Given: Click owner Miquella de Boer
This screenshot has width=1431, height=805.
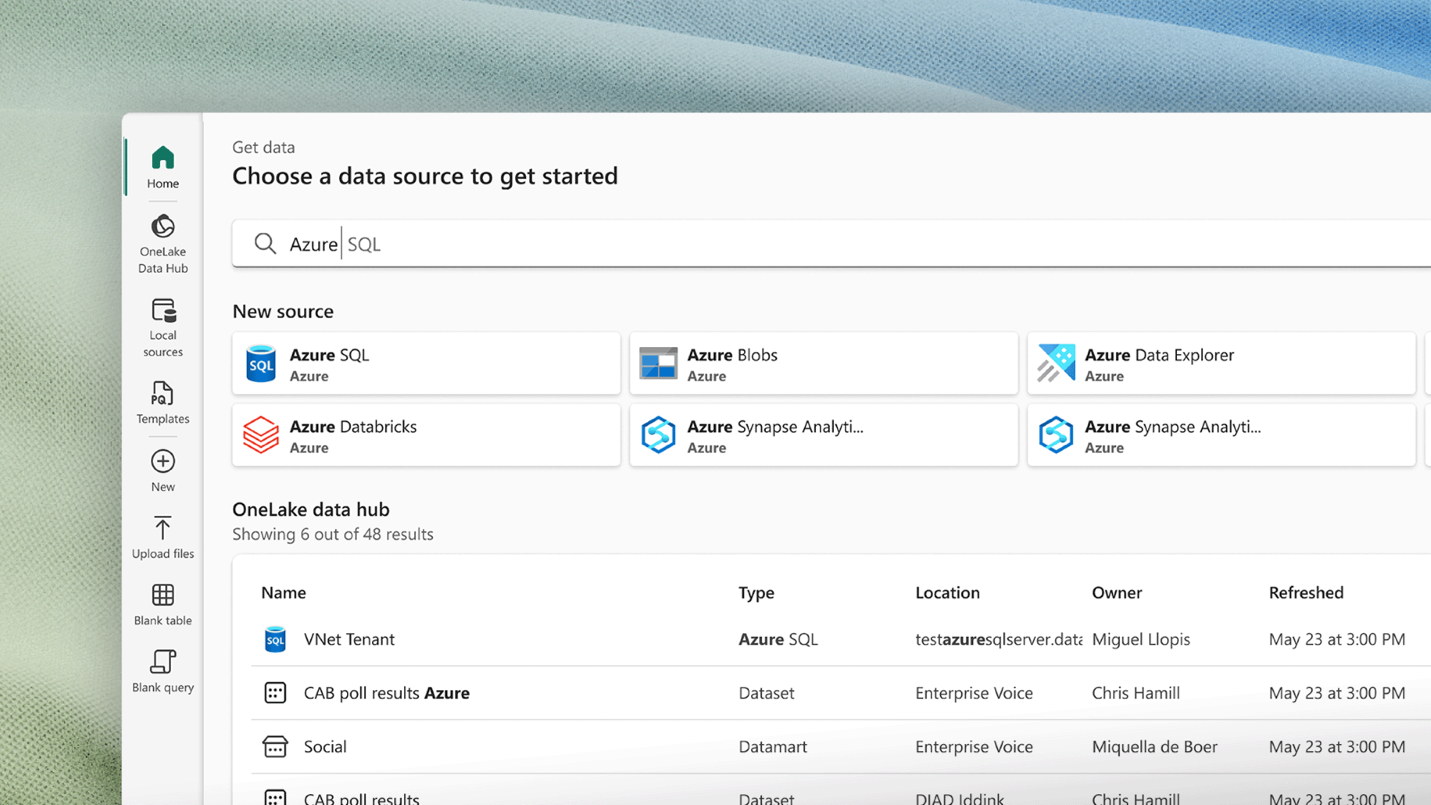Looking at the screenshot, I should (x=1155, y=747).
